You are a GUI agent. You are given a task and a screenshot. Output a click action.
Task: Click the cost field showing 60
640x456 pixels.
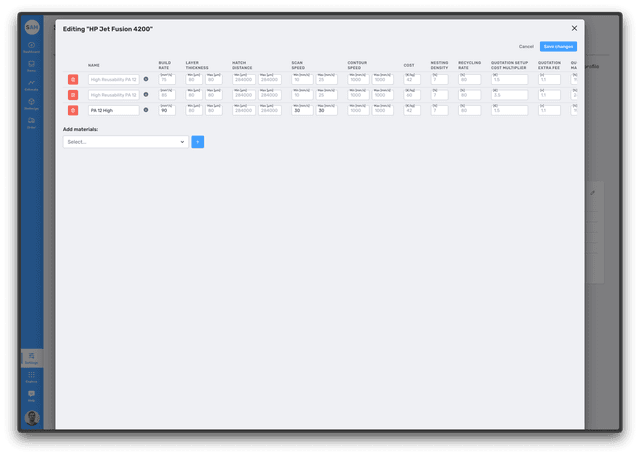(412, 95)
